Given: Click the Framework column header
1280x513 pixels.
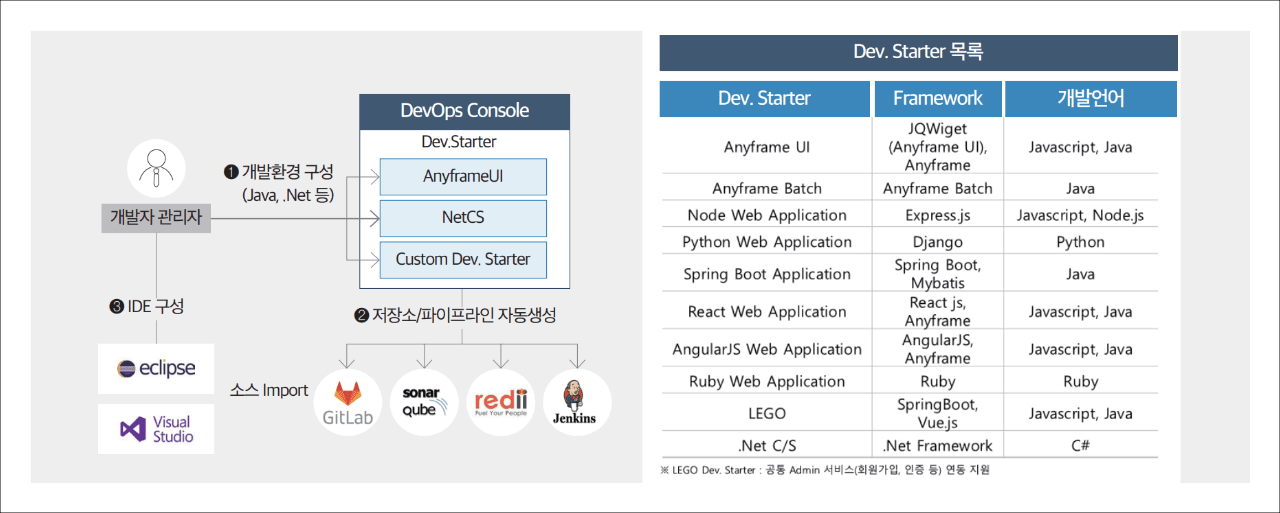Looking at the screenshot, I should click(x=938, y=99).
